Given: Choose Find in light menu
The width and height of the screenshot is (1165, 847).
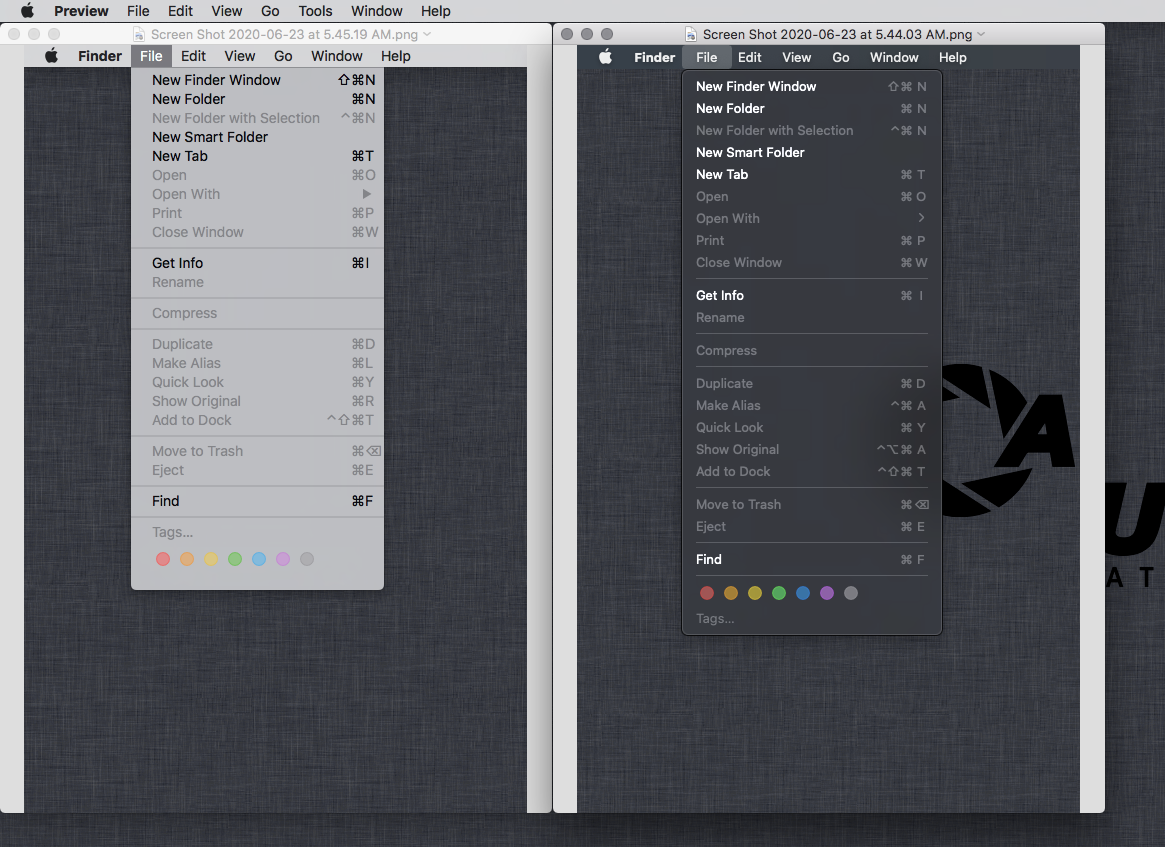Looking at the screenshot, I should click(257, 501).
